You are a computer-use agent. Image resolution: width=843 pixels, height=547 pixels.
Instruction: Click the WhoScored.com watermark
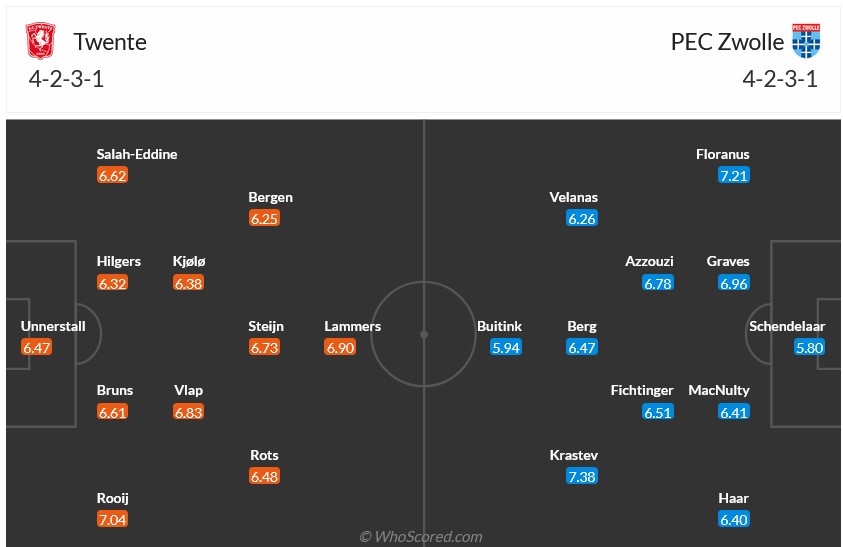click(x=421, y=537)
